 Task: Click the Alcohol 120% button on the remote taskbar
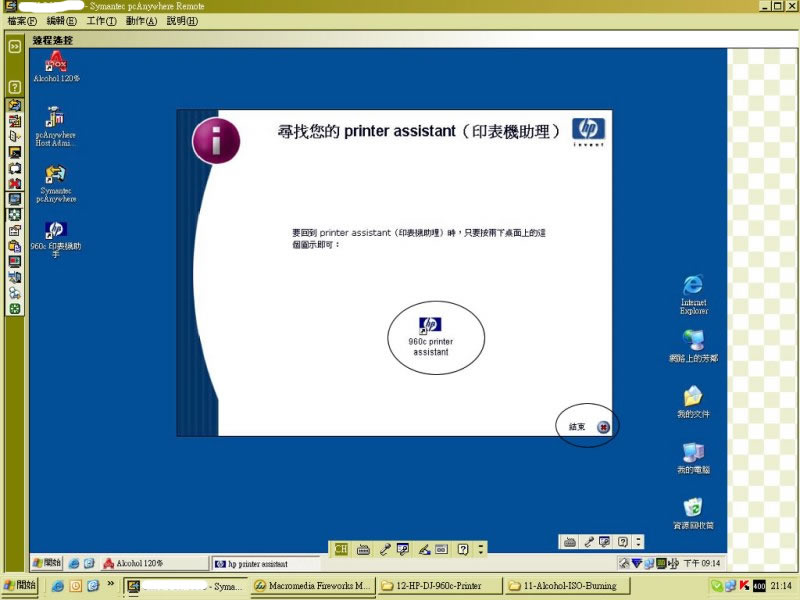click(x=155, y=563)
